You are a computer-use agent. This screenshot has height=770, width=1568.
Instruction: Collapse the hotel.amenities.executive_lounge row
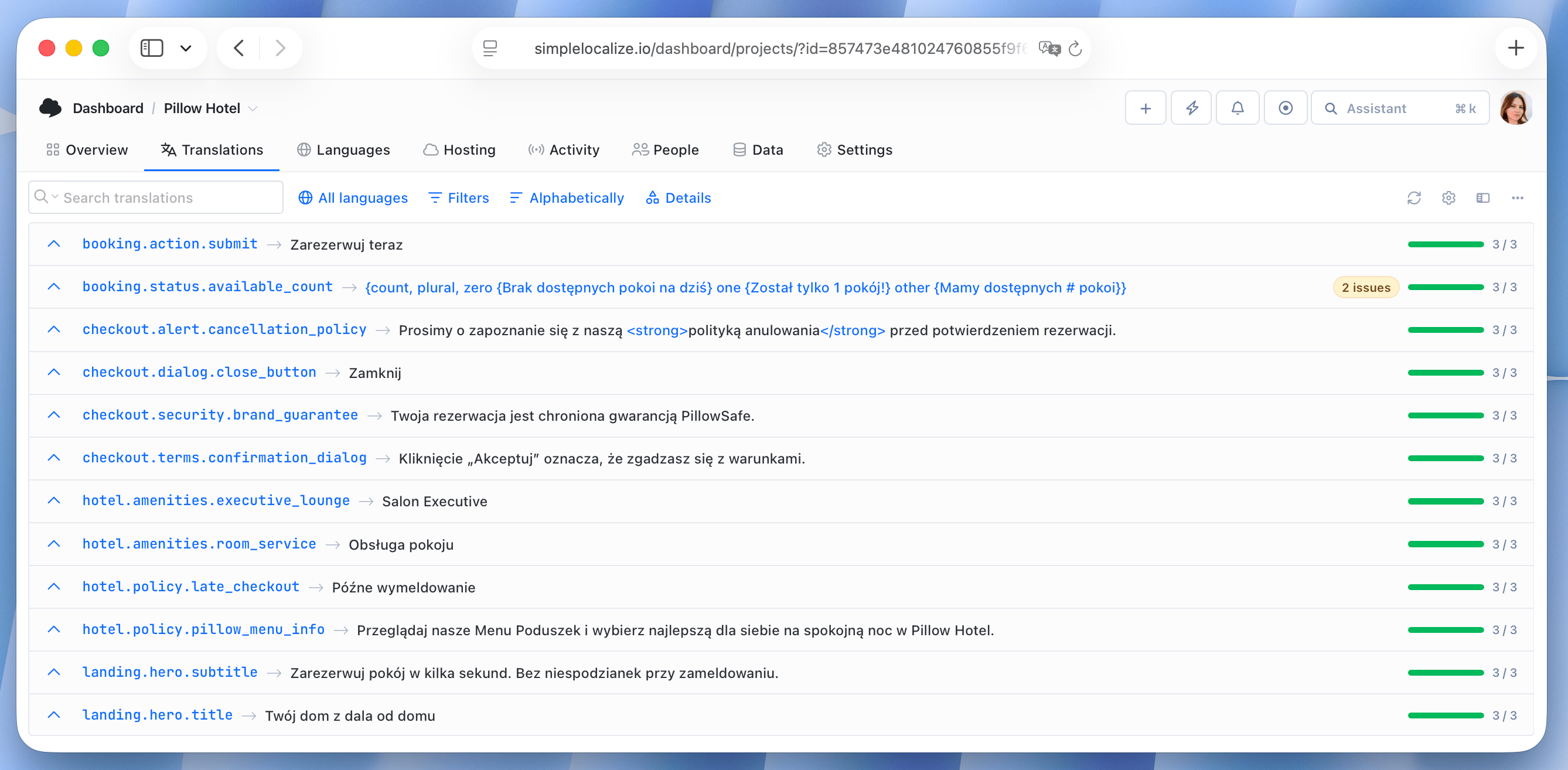pos(54,501)
